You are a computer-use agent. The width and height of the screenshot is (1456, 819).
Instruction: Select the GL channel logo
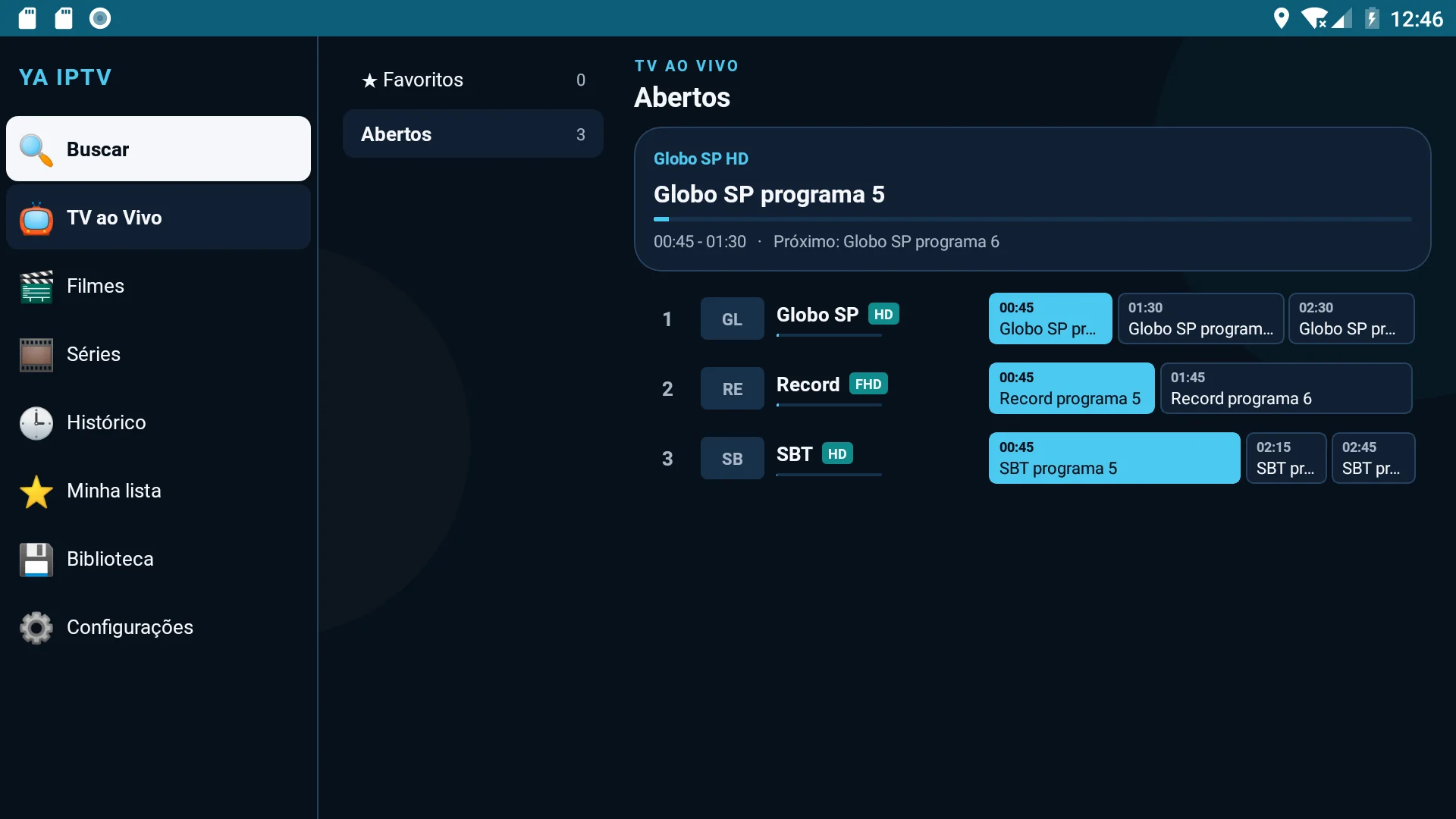(732, 318)
